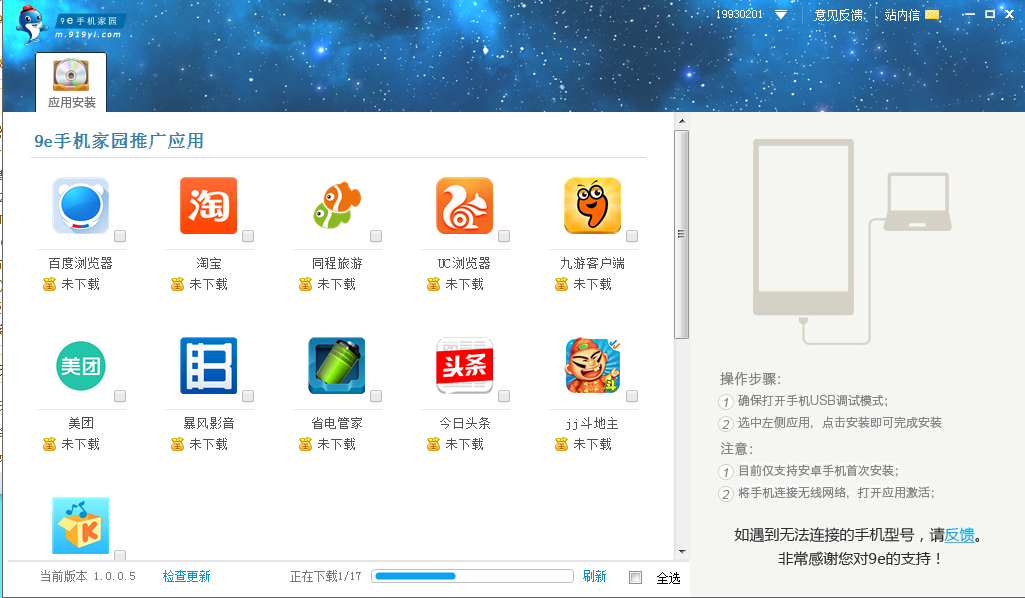Image resolution: width=1025 pixels, height=598 pixels.
Task: Click the 九游客户端 app icon
Action: click(x=592, y=206)
